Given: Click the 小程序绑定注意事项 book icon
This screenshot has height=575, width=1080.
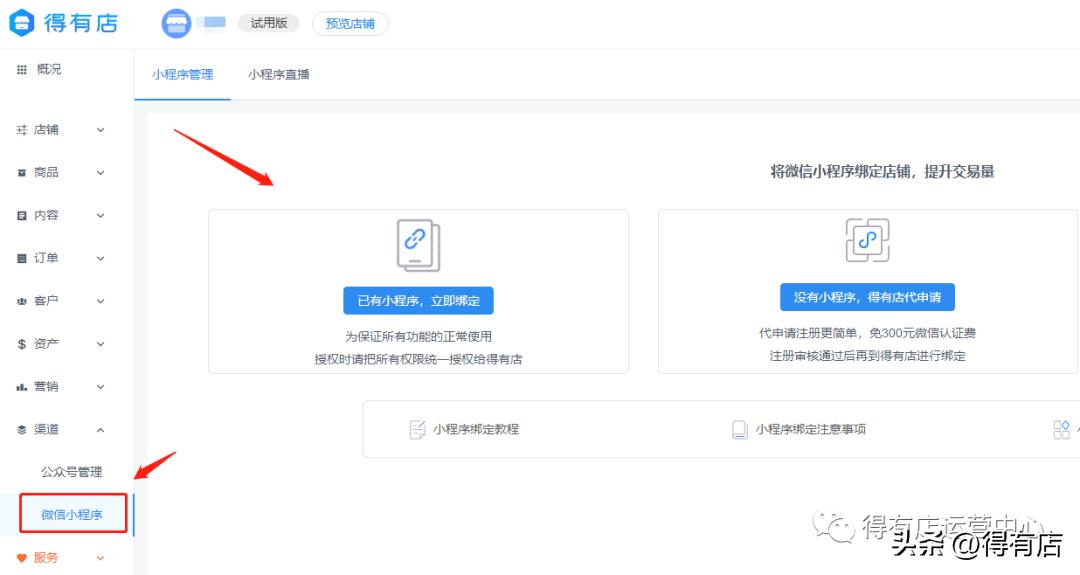Looking at the screenshot, I should tap(739, 430).
